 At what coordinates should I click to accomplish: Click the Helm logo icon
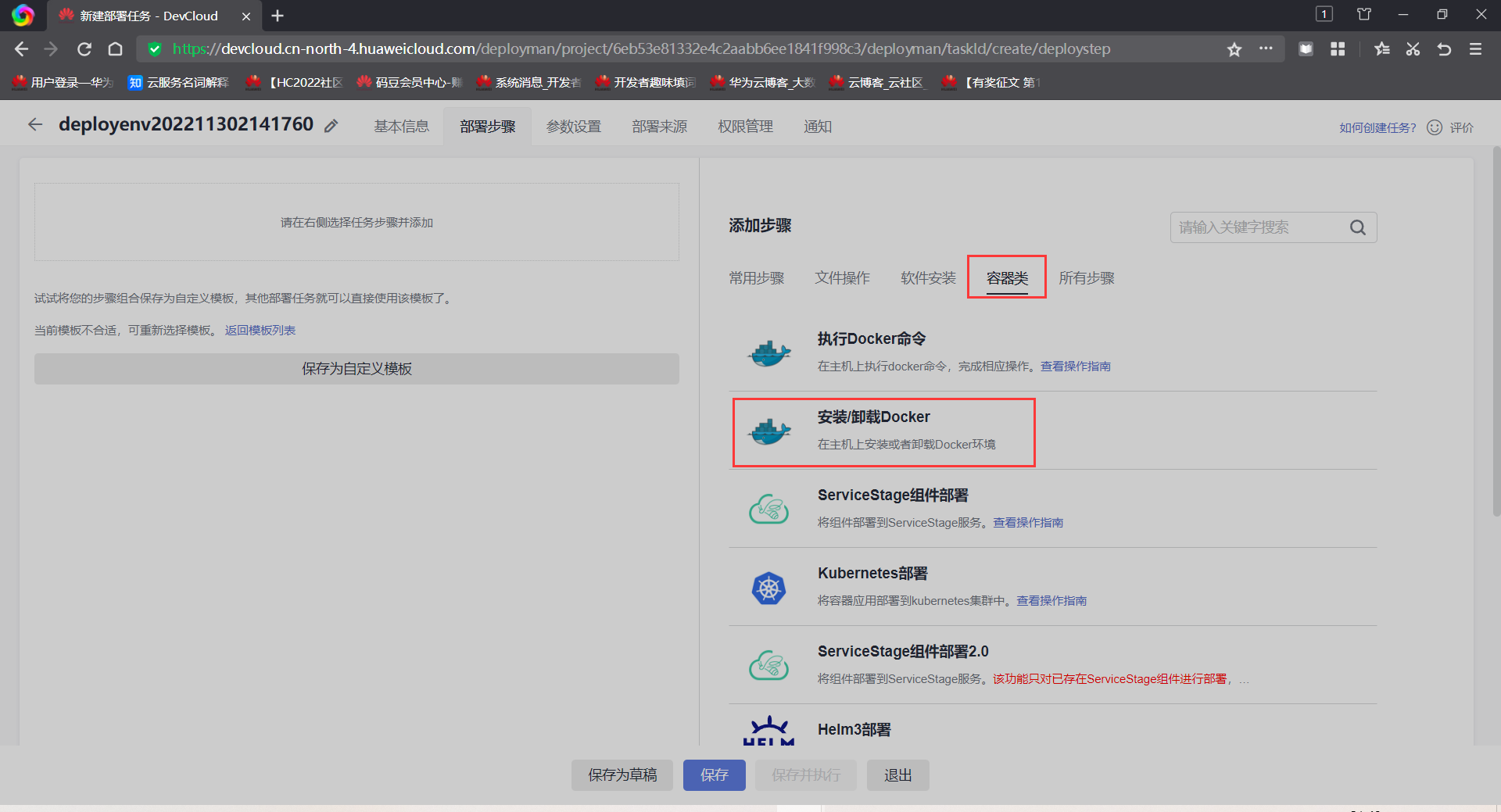(769, 732)
